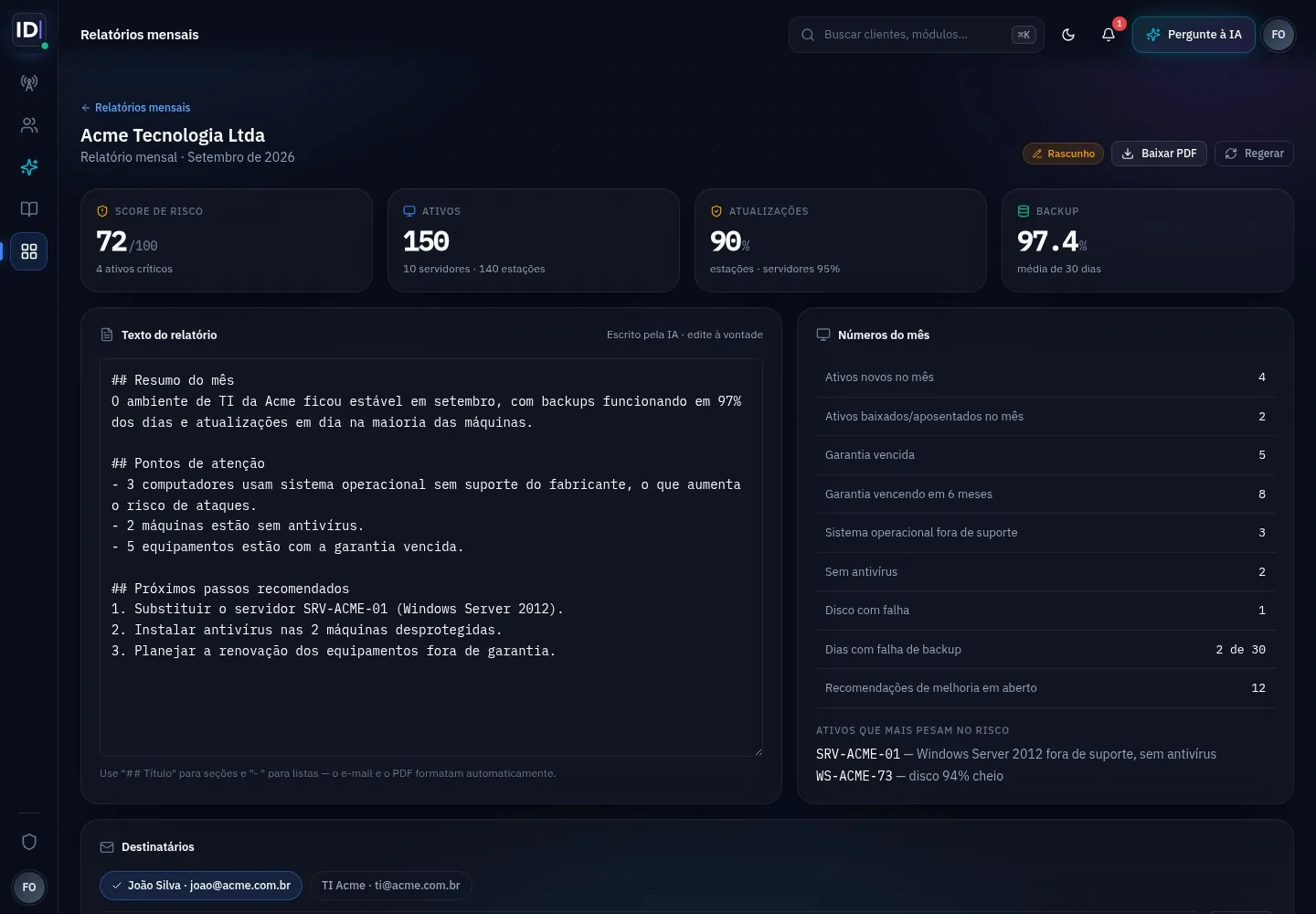Click the Acme Tecnologia Ltda heading

pyautogui.click(x=173, y=135)
